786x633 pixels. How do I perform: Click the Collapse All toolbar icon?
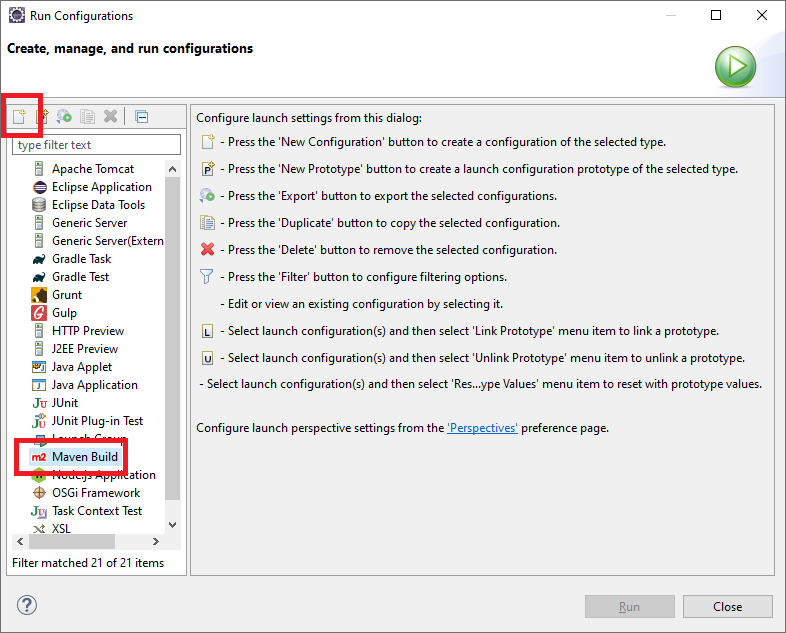[142, 116]
